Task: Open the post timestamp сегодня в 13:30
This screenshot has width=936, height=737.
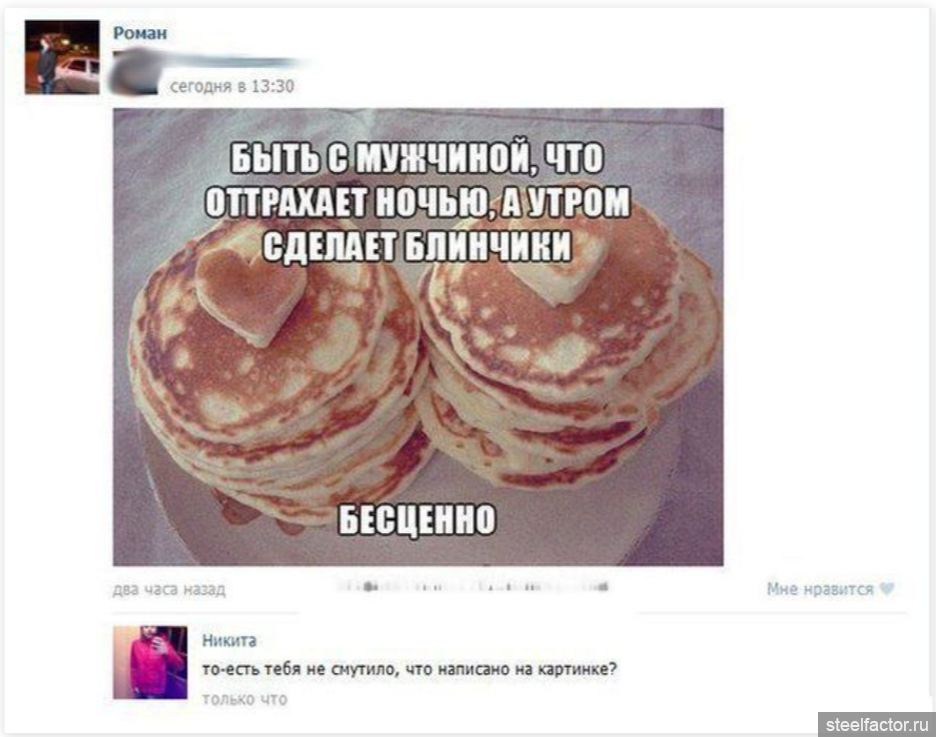Action: (x=232, y=87)
